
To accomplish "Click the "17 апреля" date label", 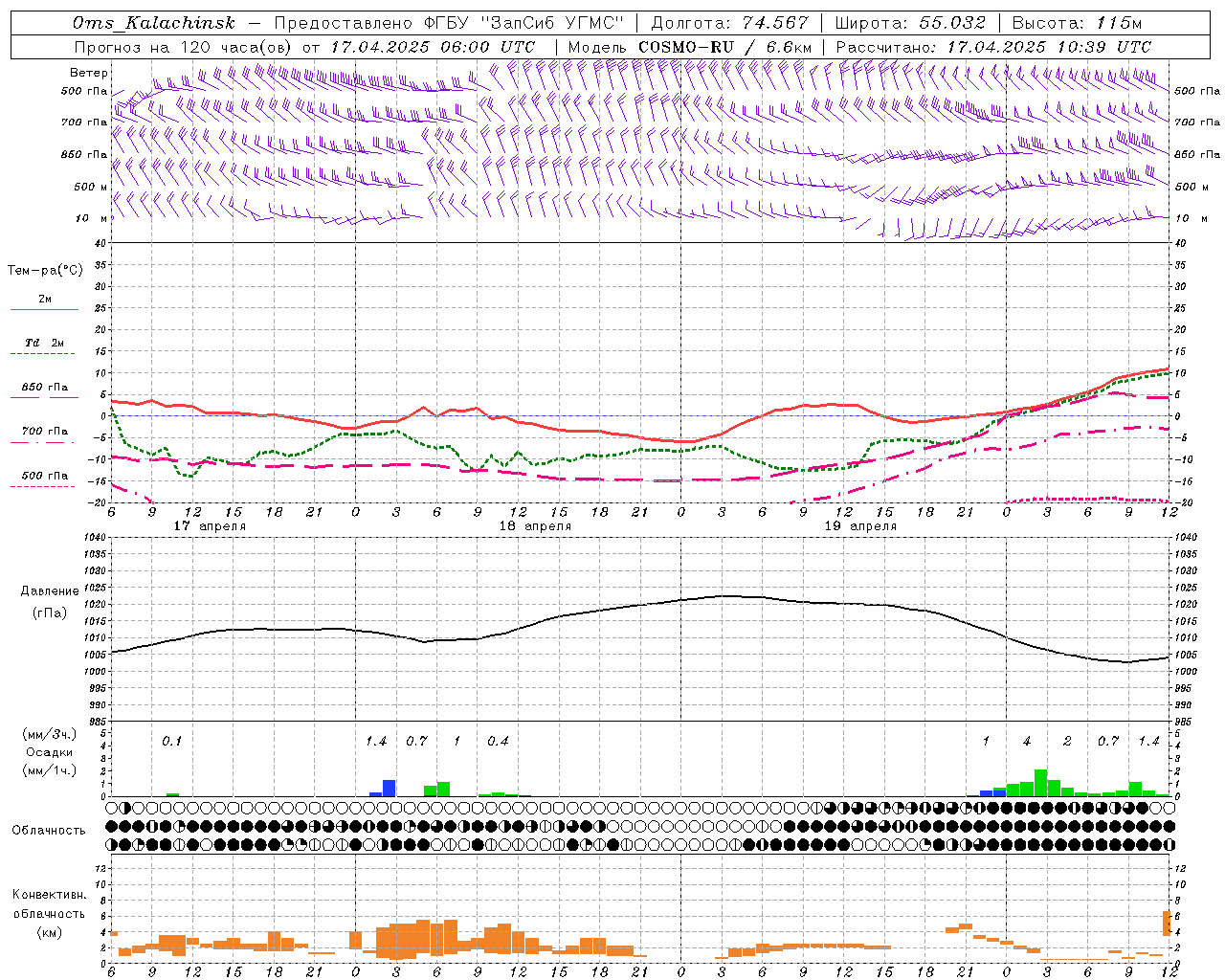I will tap(210, 526).
